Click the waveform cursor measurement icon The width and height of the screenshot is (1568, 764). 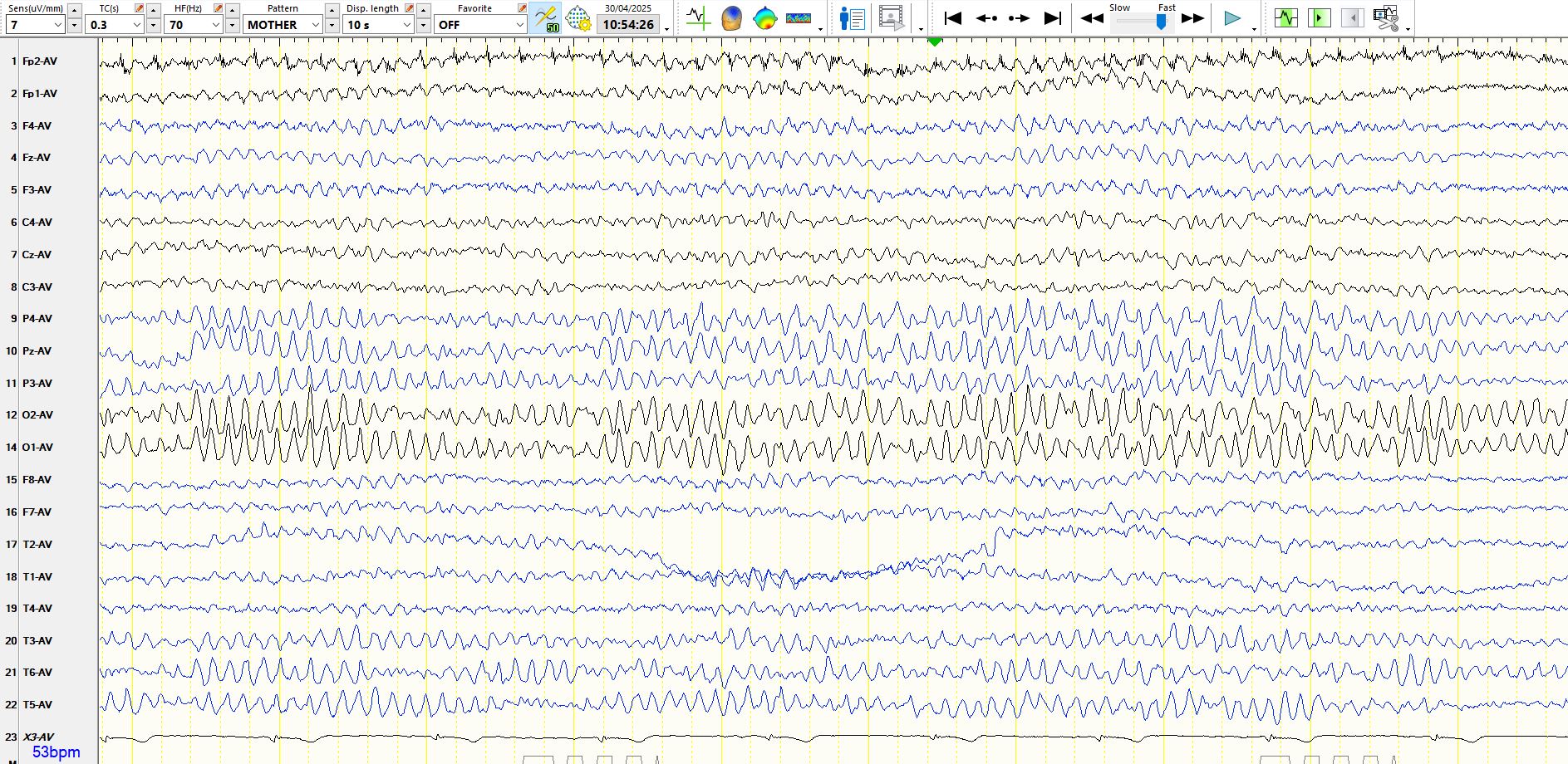(698, 18)
